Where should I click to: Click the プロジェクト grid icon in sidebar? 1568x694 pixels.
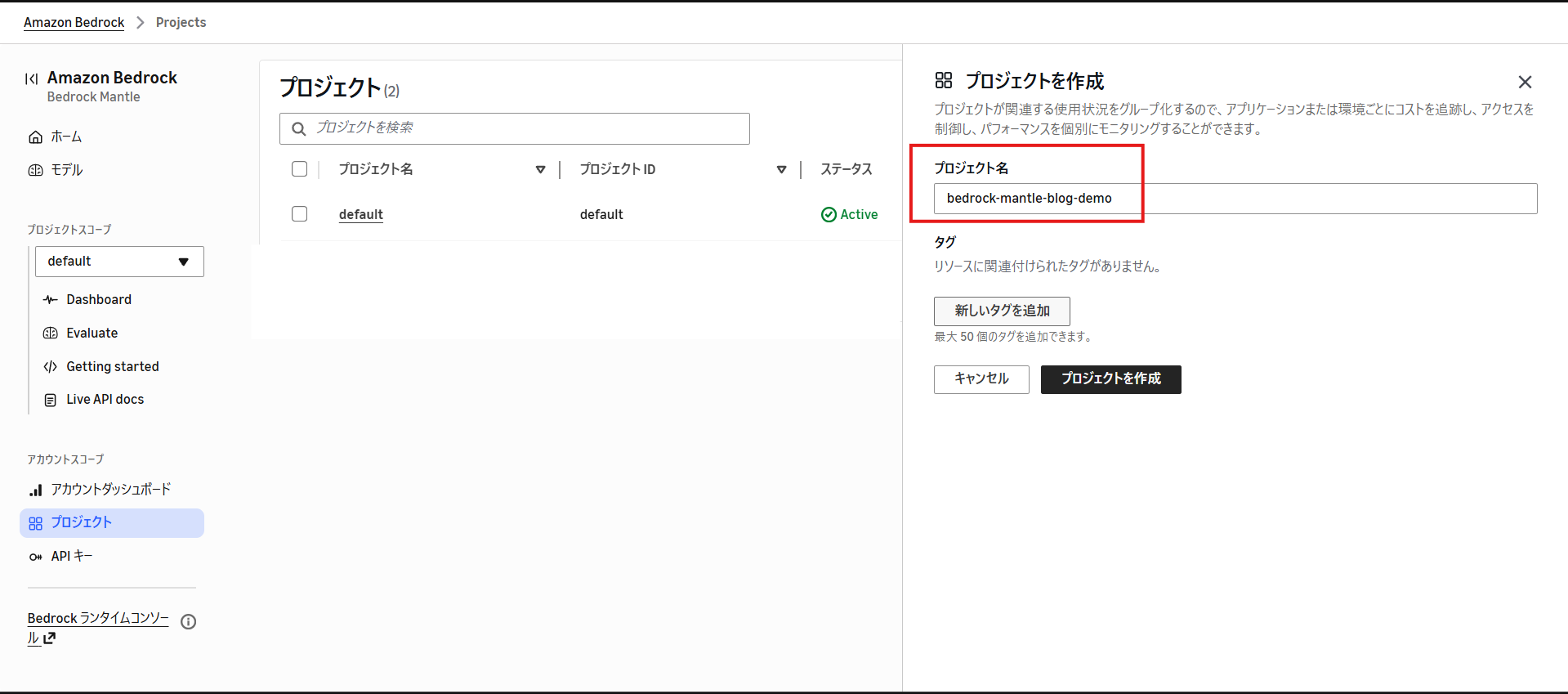[x=35, y=523]
